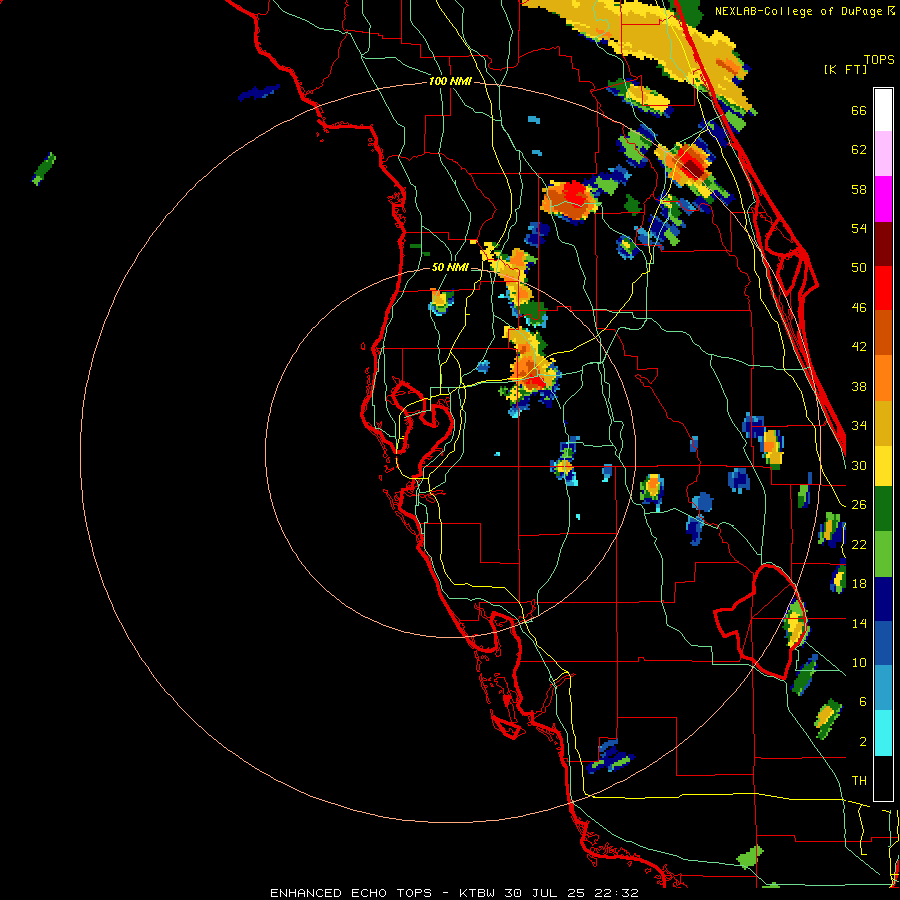
Task: Click the 10 label on the legend
Action: [859, 662]
